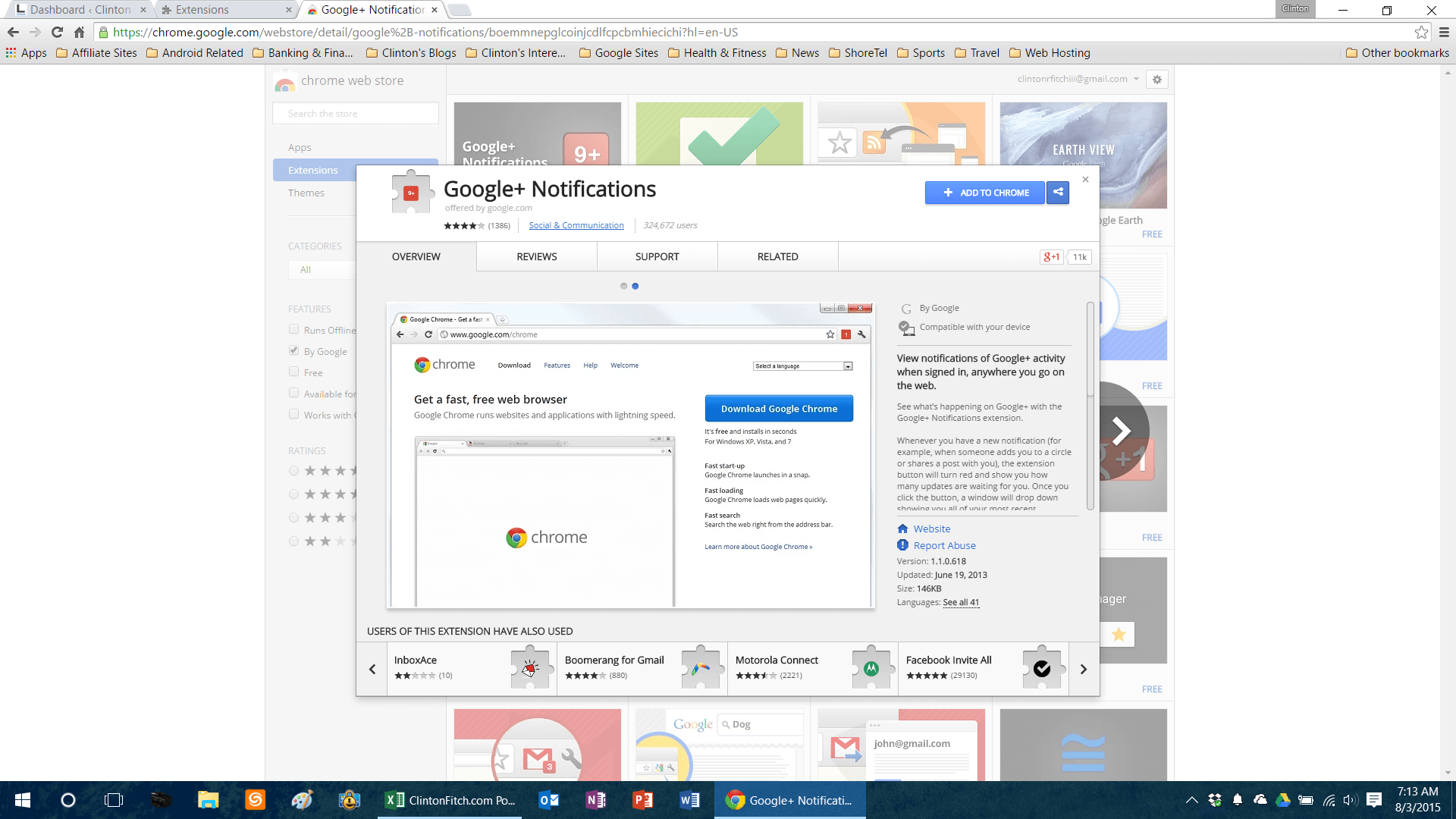
Task: Open the Apps shortcut in bookmarks bar
Action: point(27,53)
